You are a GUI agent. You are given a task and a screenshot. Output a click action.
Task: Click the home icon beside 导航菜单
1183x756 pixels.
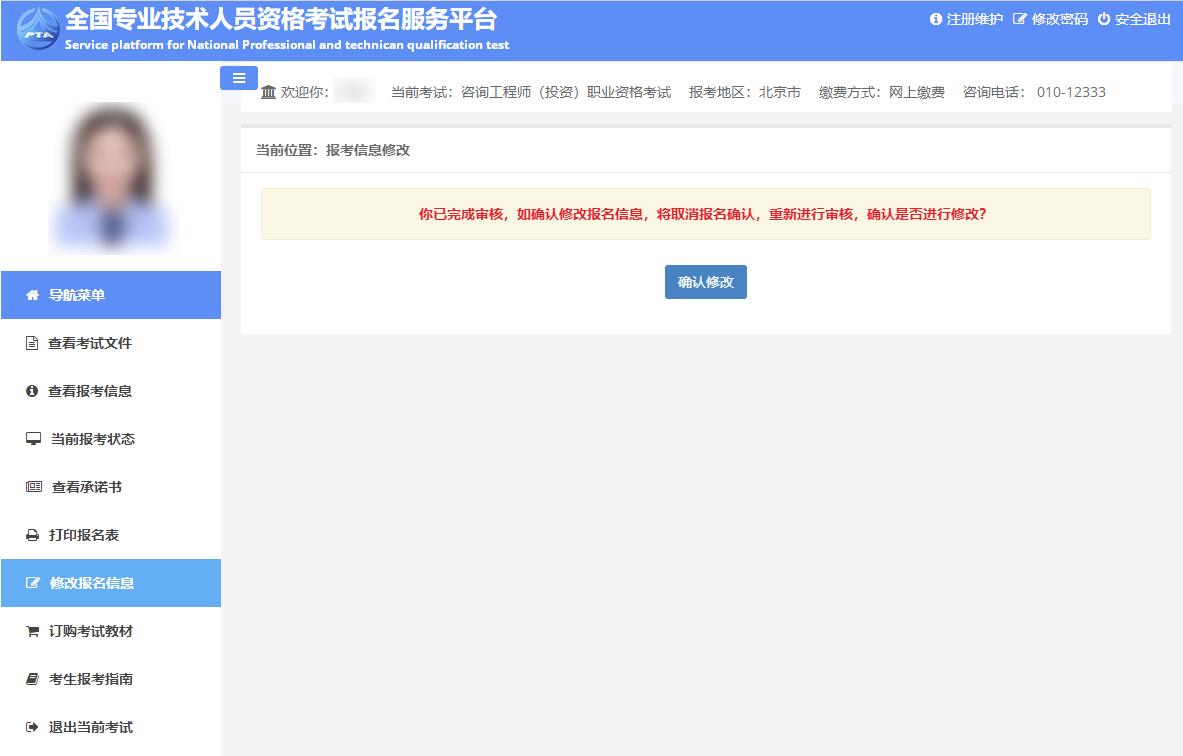tap(32, 295)
